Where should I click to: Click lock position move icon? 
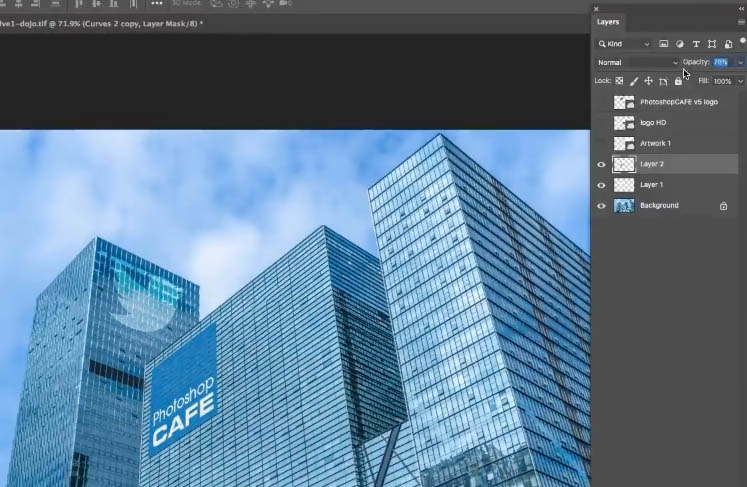point(648,81)
